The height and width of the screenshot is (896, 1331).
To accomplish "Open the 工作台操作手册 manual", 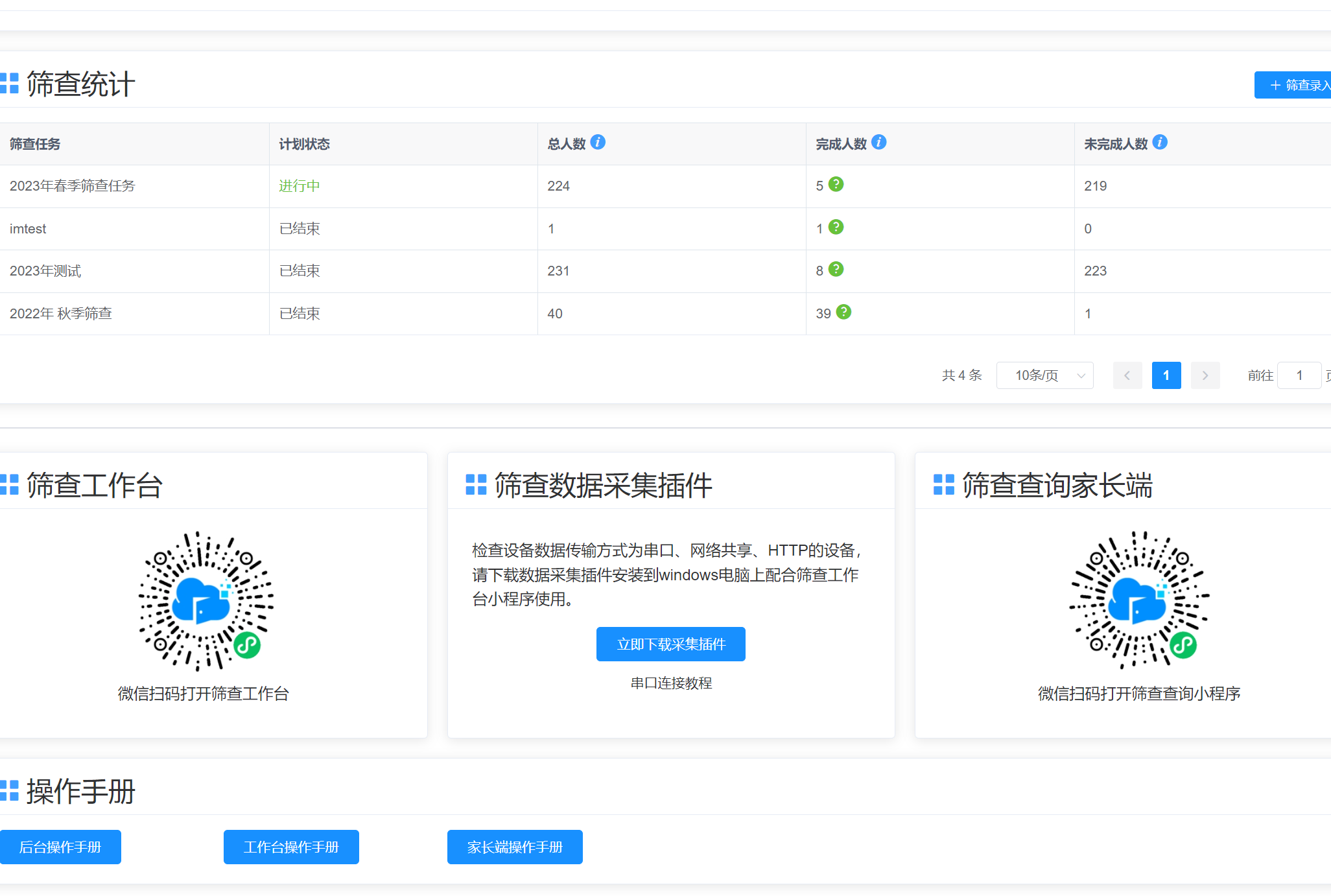I will point(291,847).
